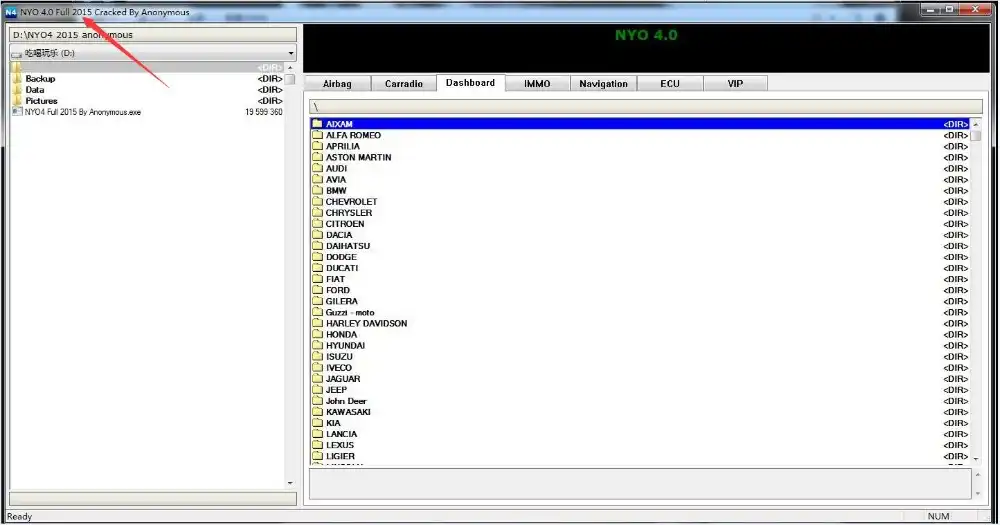Click the CITROEN folder icon
Screen dimensions: 1000x525
(318, 224)
